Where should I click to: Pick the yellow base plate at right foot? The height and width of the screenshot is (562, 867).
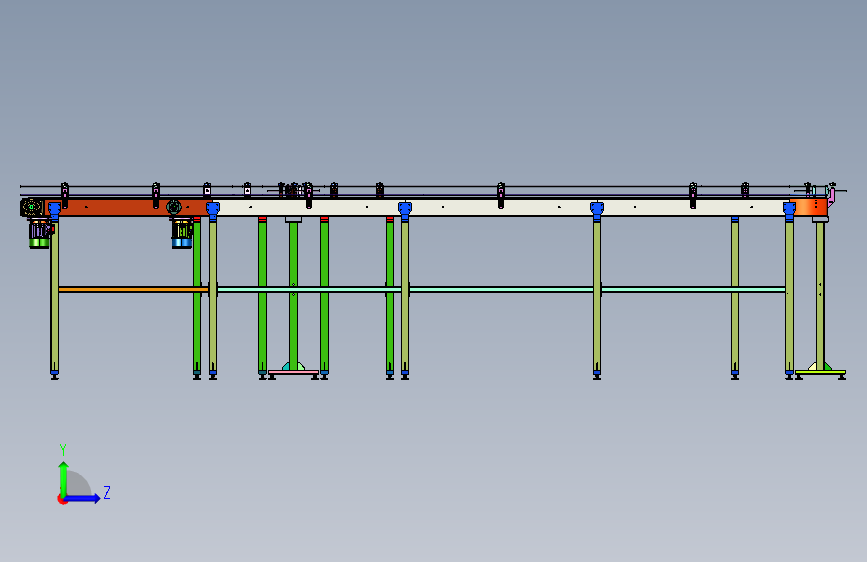821,372
